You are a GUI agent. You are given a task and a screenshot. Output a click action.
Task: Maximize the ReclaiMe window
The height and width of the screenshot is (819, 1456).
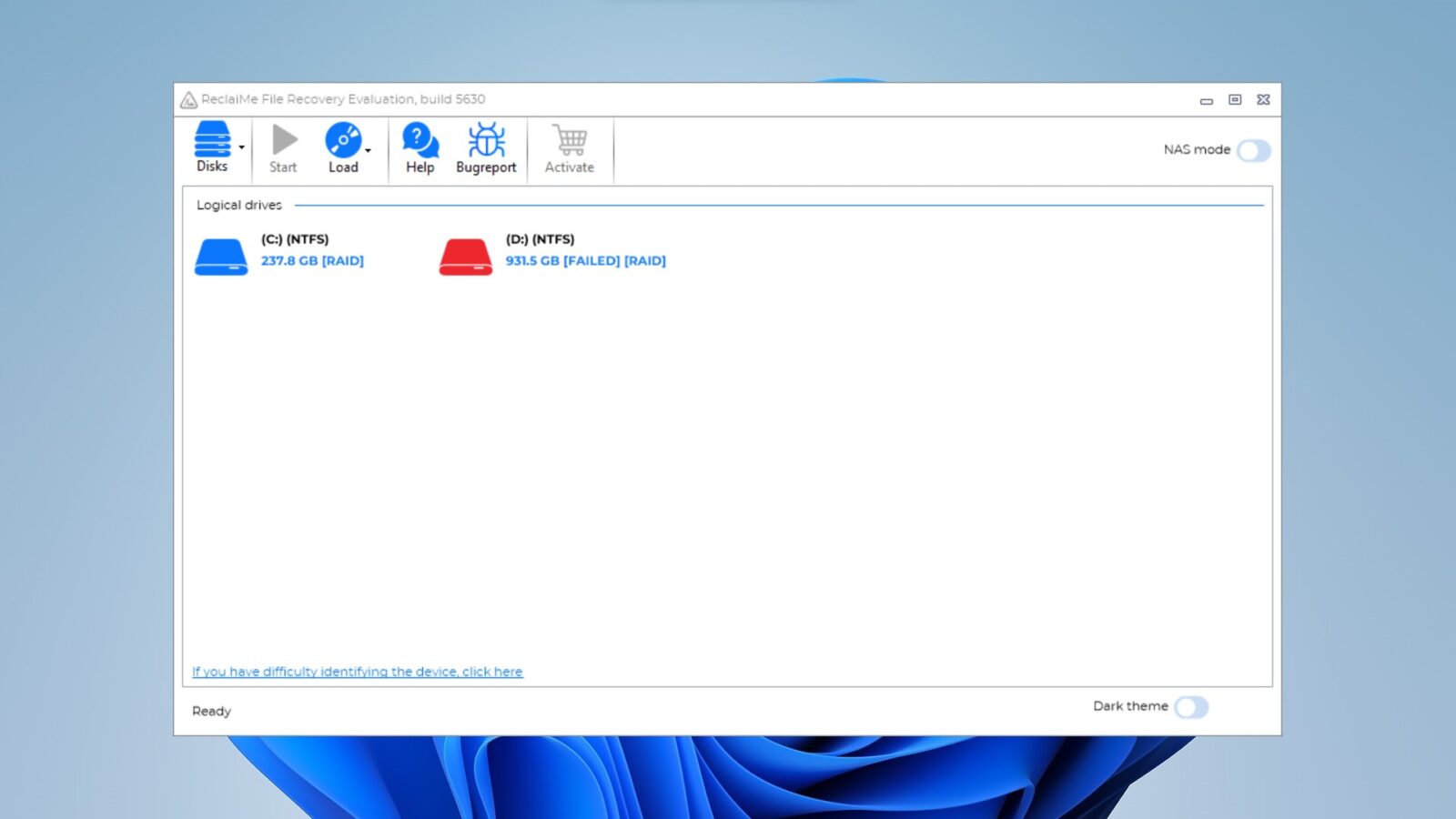pos(1235,100)
